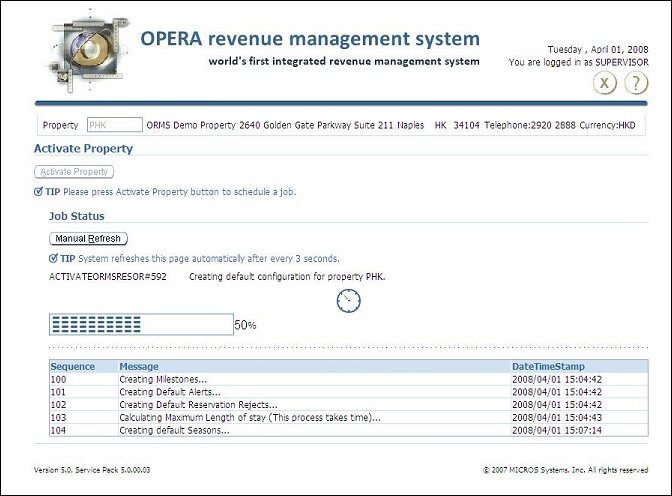Click tip checkmark icon under Manual Refresh
The image size is (672, 496).
pos(53,258)
